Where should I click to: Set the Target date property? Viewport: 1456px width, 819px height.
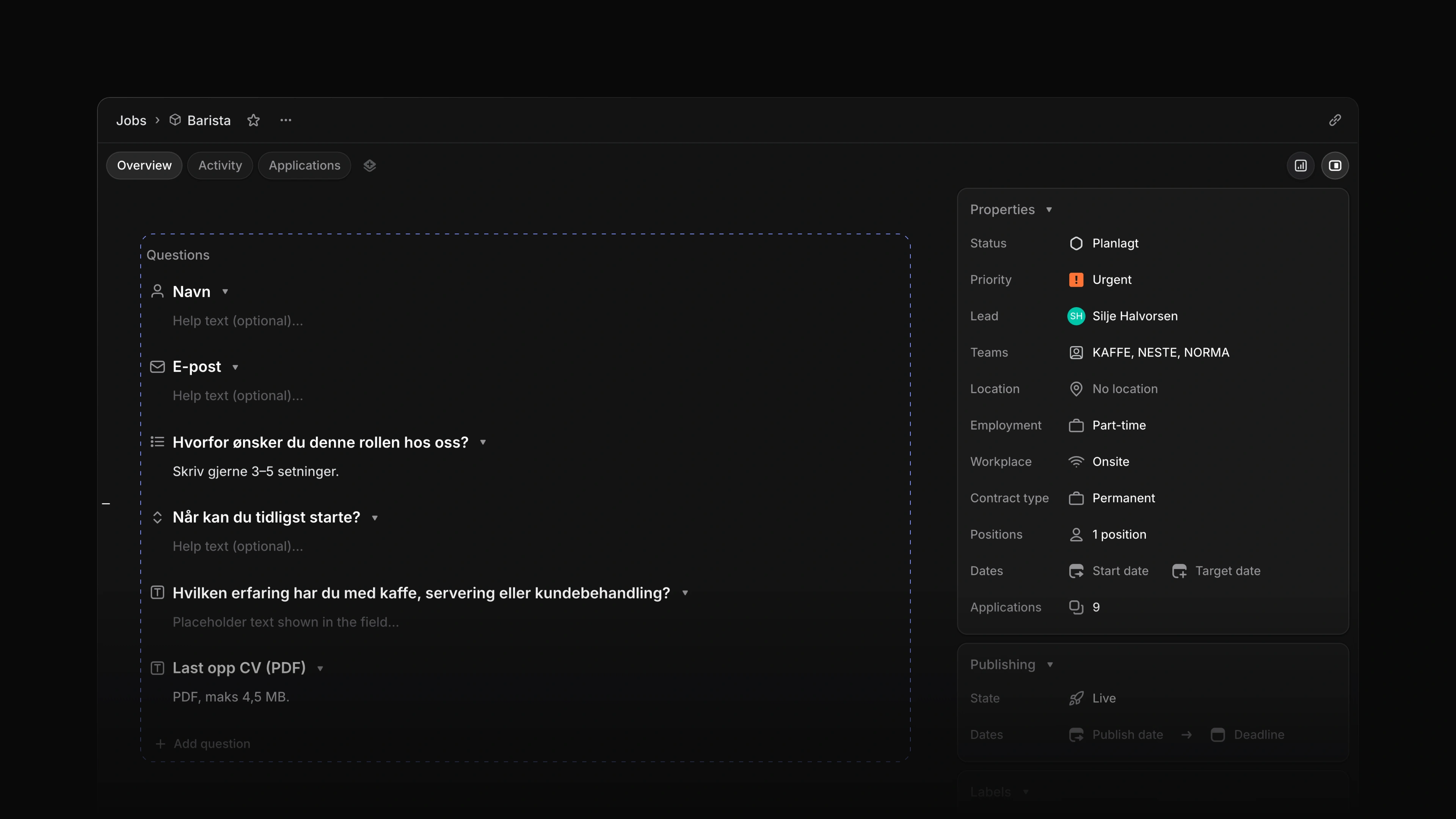tap(1216, 571)
